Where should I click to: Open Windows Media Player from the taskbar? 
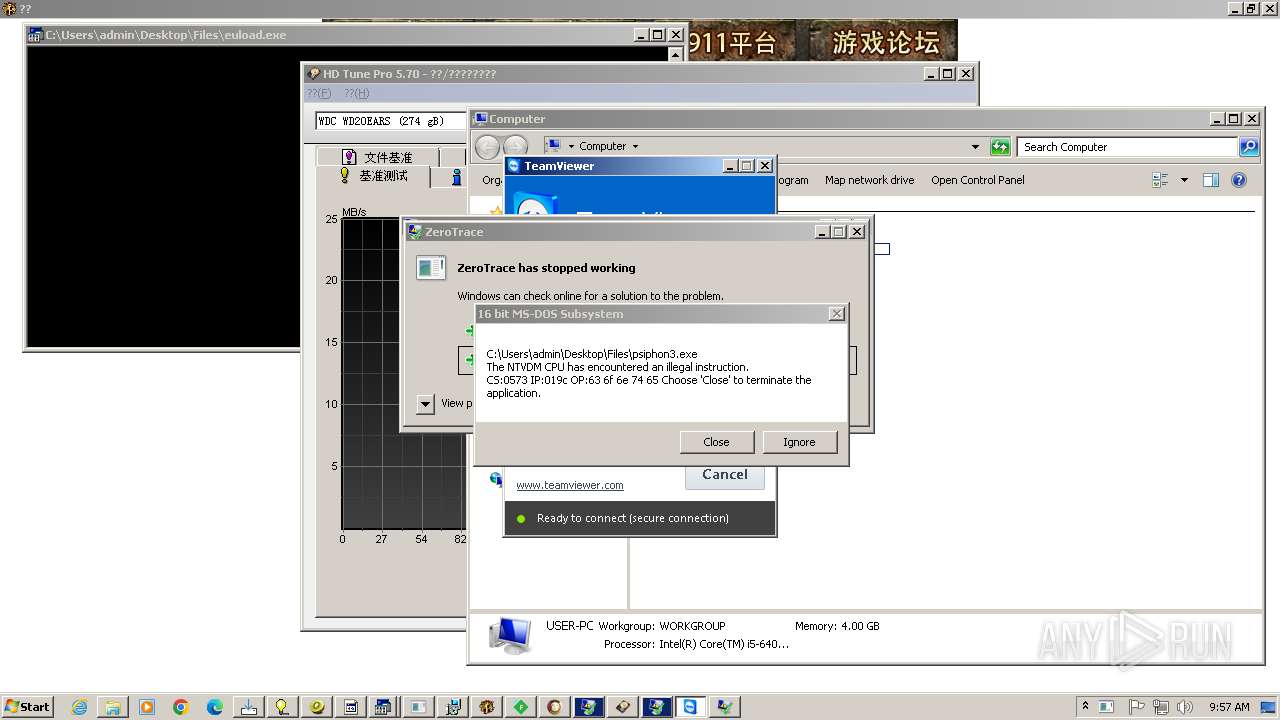(x=147, y=707)
